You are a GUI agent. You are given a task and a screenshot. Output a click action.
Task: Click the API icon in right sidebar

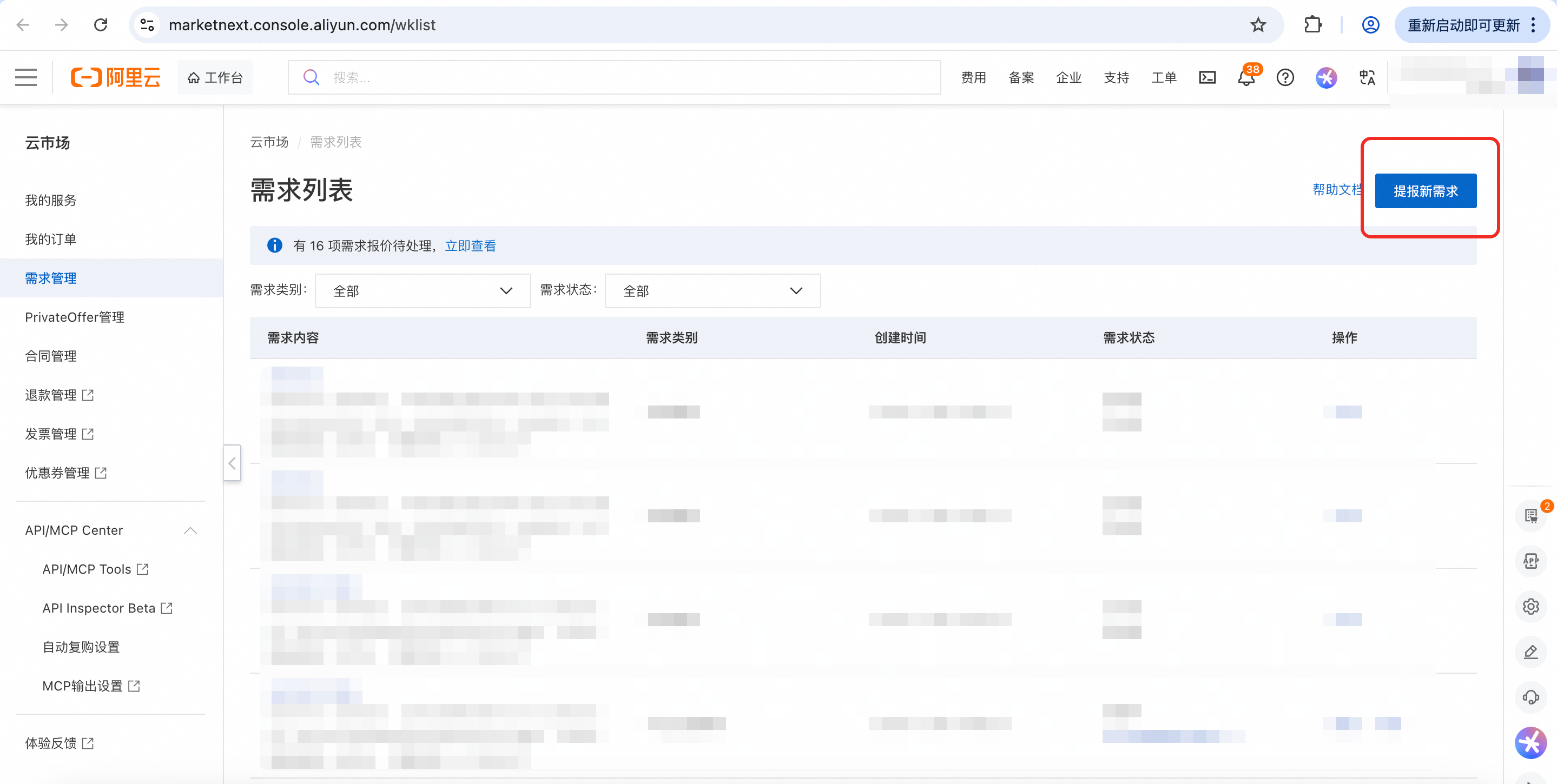[x=1530, y=561]
